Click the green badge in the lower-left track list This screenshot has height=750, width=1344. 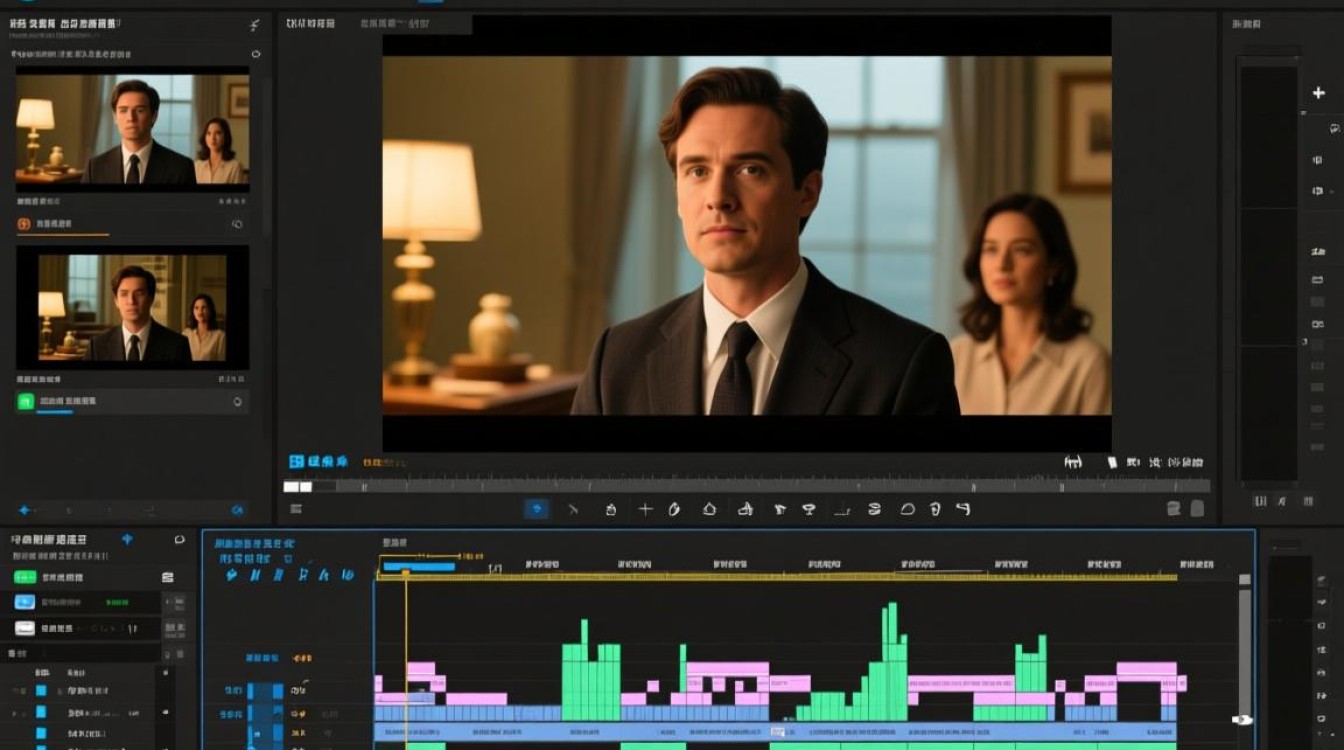[x=25, y=577]
